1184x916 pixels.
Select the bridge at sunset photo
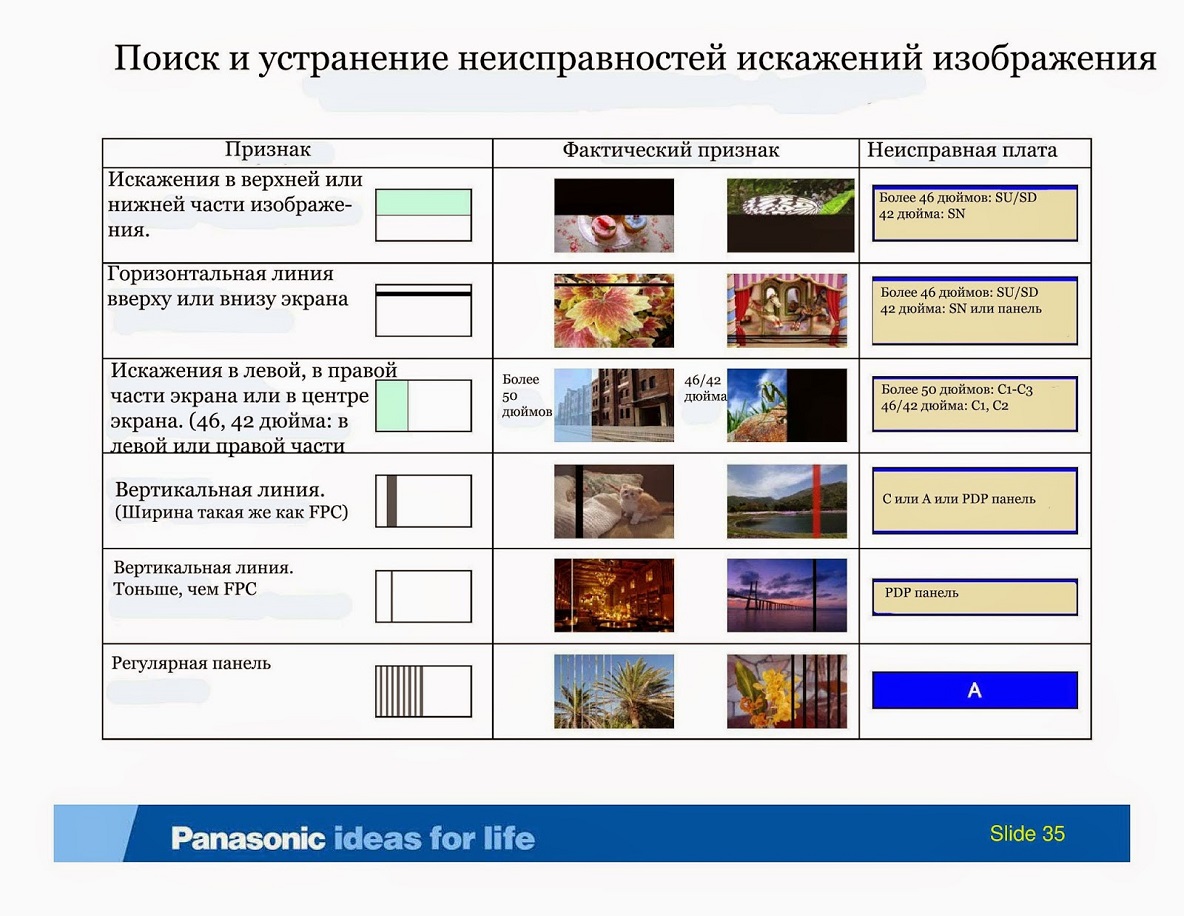[787, 596]
